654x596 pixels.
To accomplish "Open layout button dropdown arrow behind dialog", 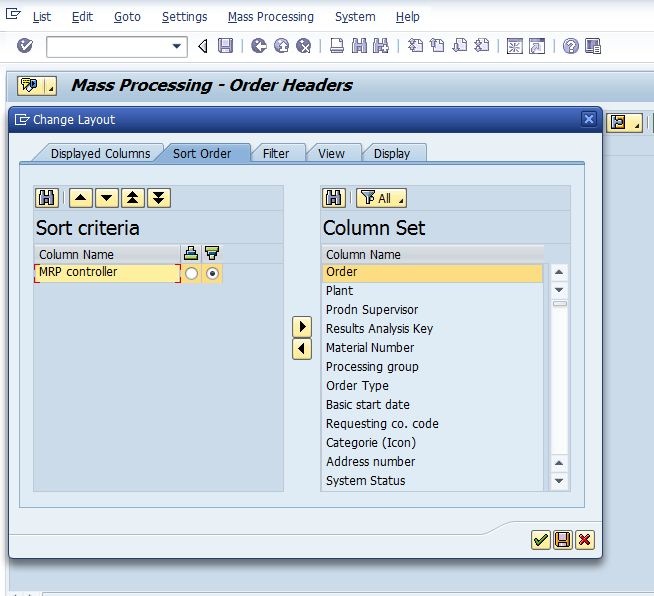I will [x=637, y=123].
